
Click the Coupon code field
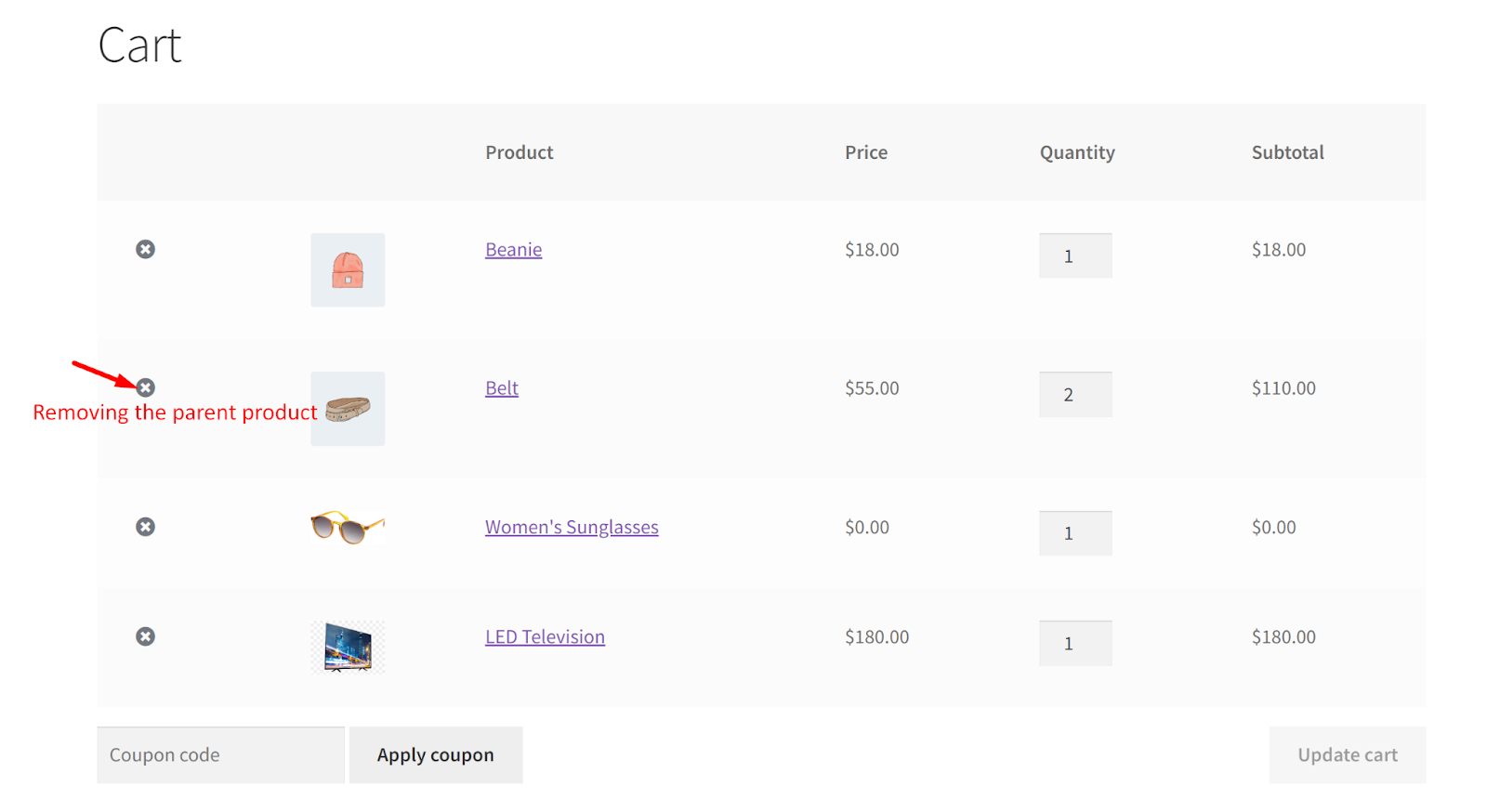[220, 755]
